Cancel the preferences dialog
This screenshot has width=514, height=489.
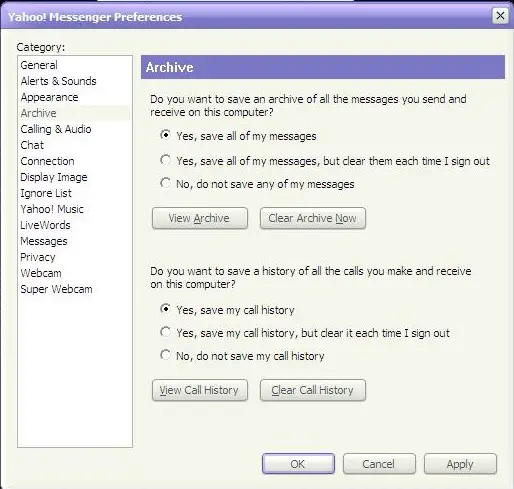(379, 464)
